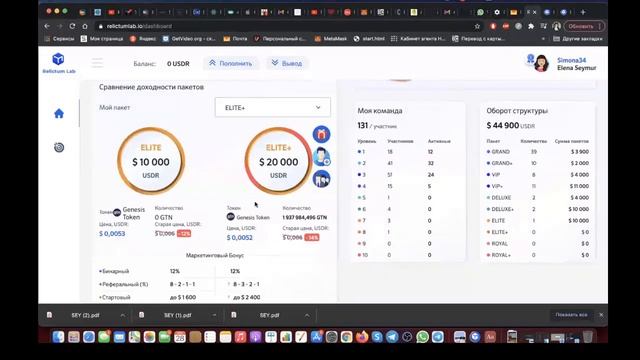Open Safari in the Dock
This screenshot has width=640, height=360.
pos(89,337)
